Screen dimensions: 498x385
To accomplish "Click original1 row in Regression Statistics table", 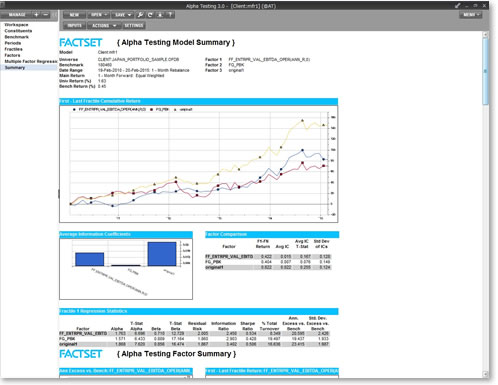I will (x=194, y=344).
